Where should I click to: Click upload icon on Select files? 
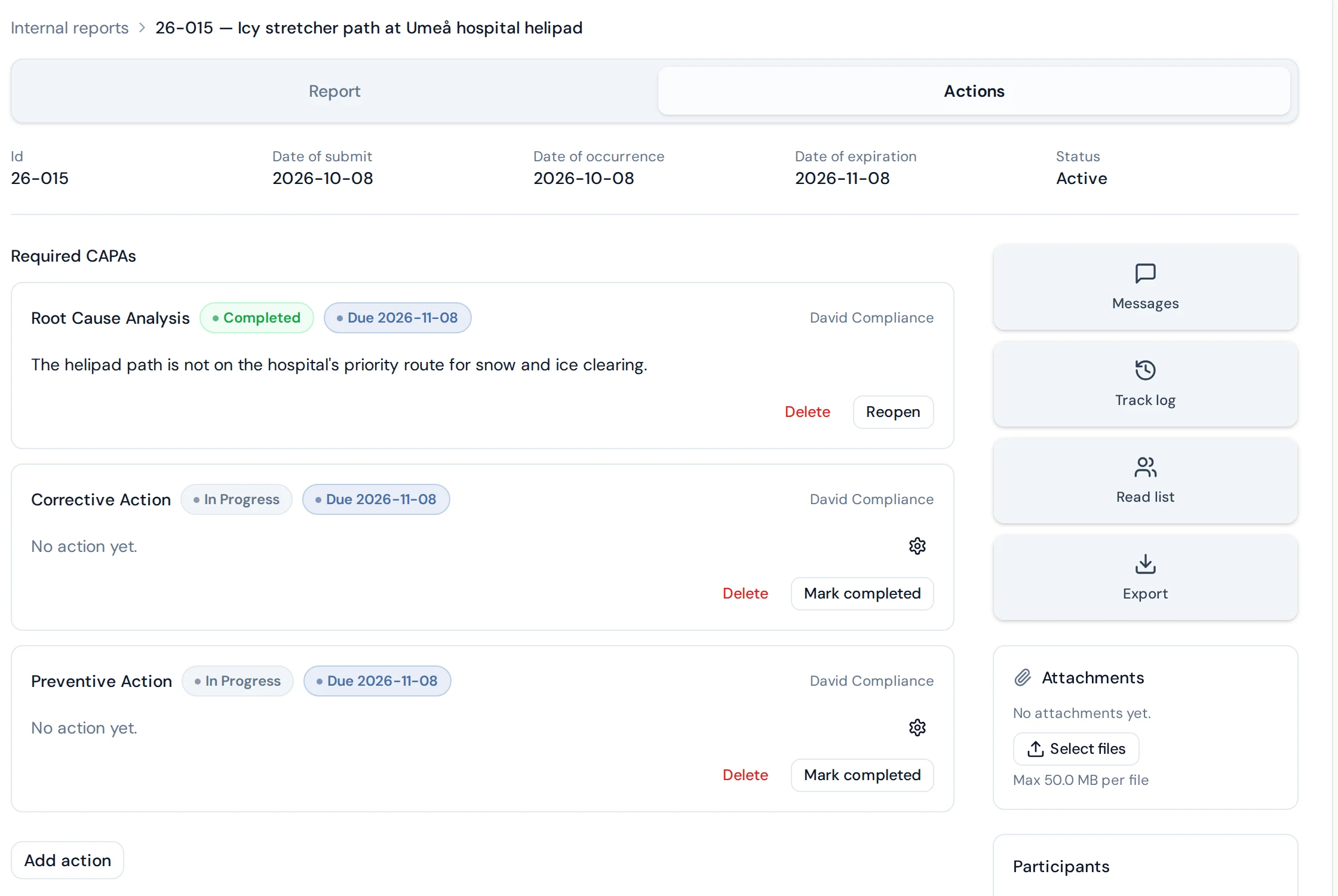(x=1035, y=749)
